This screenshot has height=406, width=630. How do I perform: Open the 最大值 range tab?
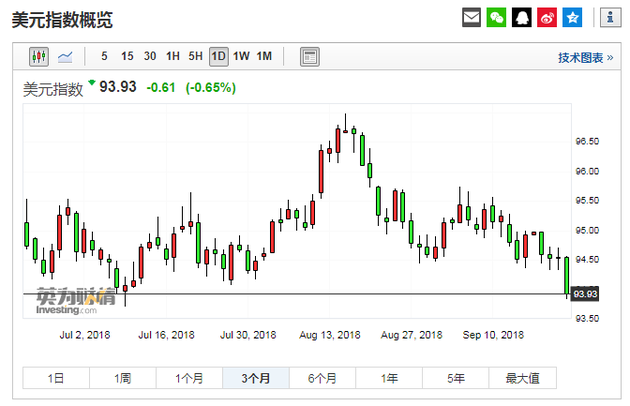522,378
